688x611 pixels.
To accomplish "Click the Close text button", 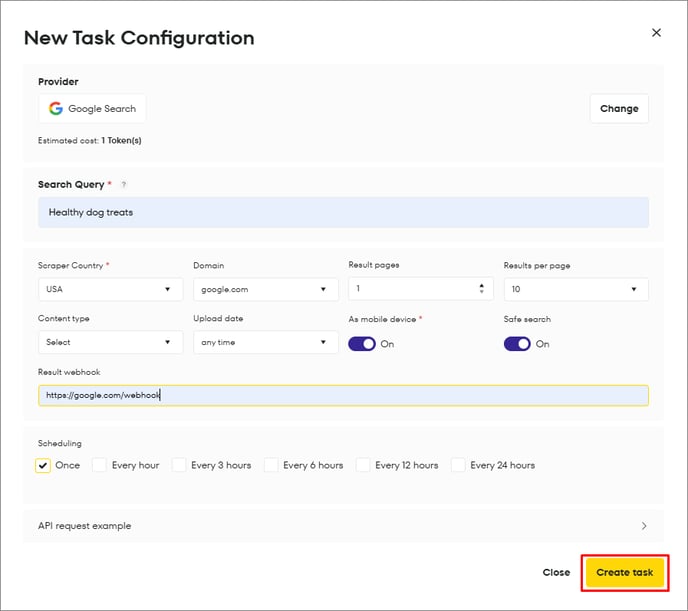I will (556, 572).
